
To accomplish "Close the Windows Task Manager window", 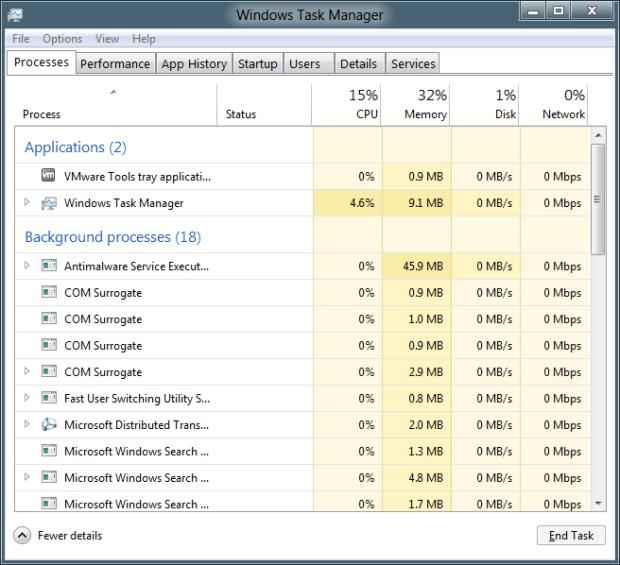I will (x=592, y=11).
